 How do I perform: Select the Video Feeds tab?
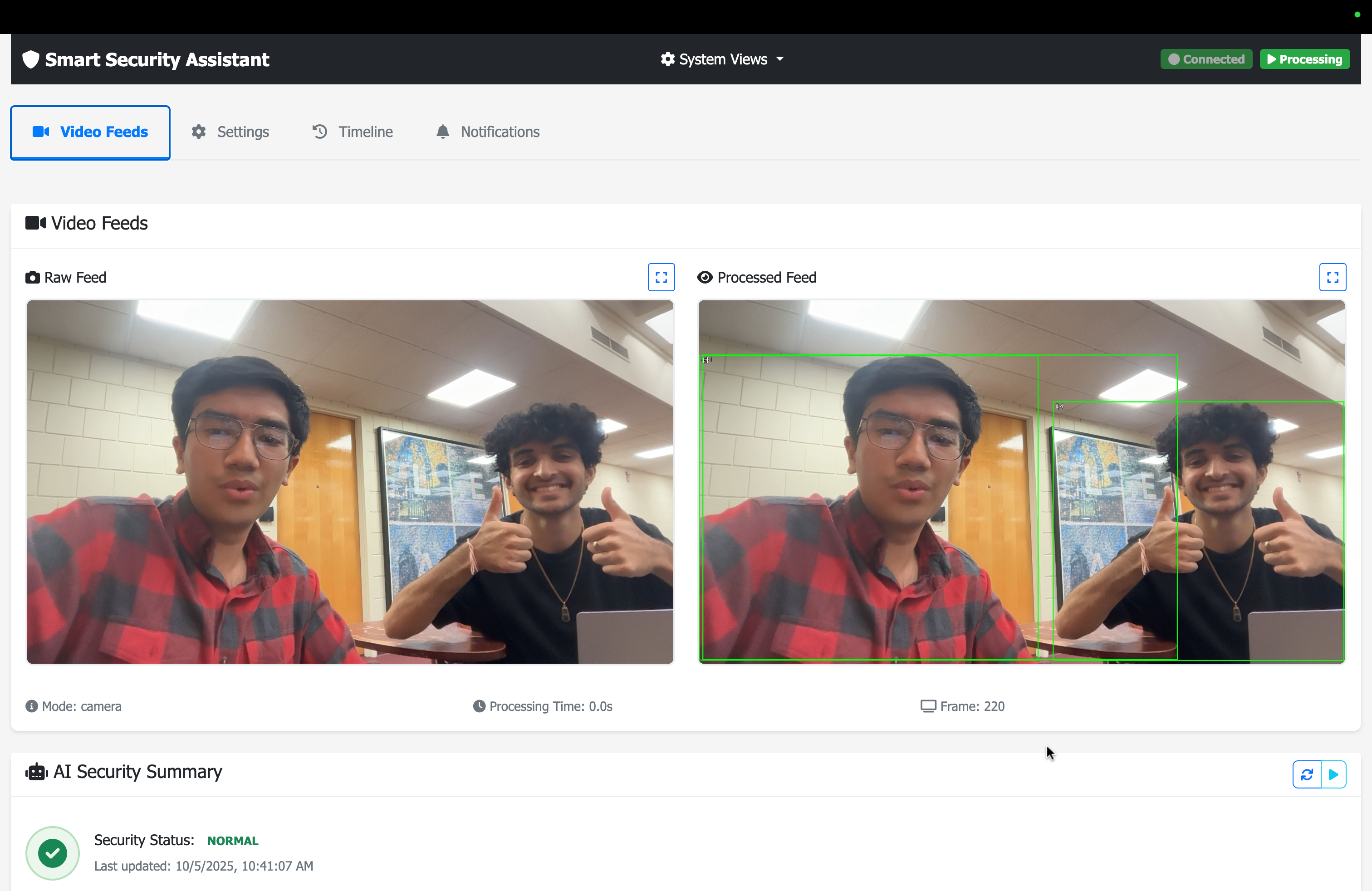(x=90, y=132)
